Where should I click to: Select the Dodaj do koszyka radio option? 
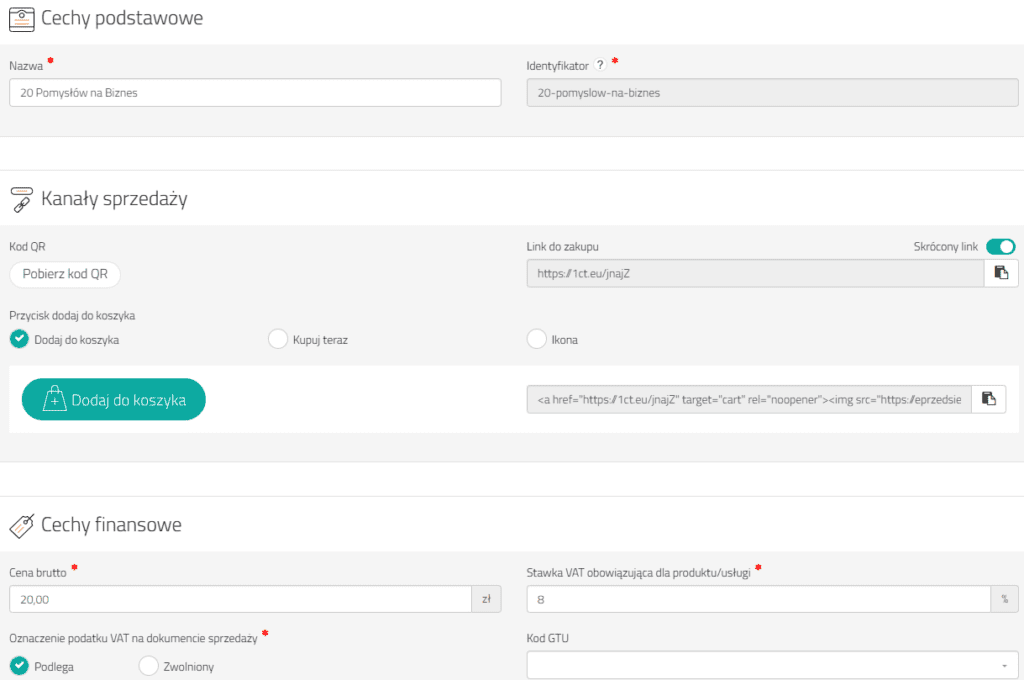point(19,339)
